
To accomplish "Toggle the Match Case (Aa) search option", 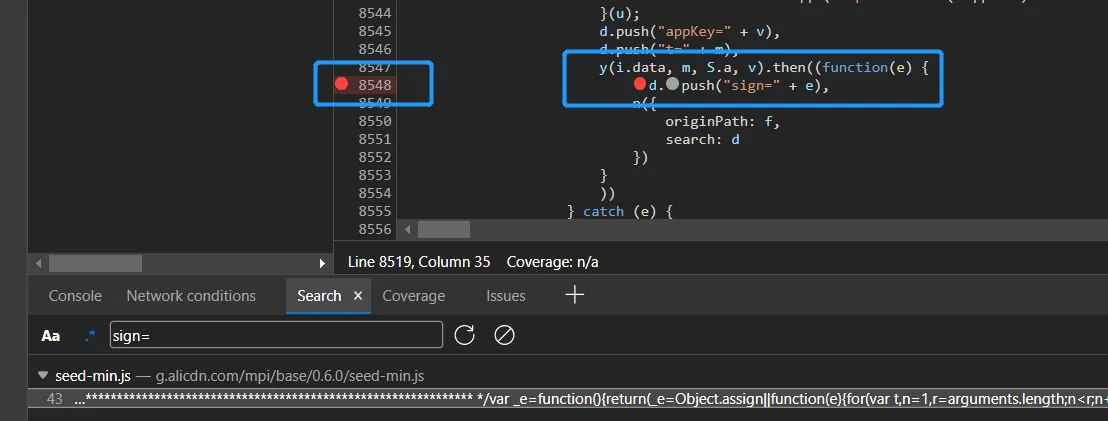I will click(50, 336).
